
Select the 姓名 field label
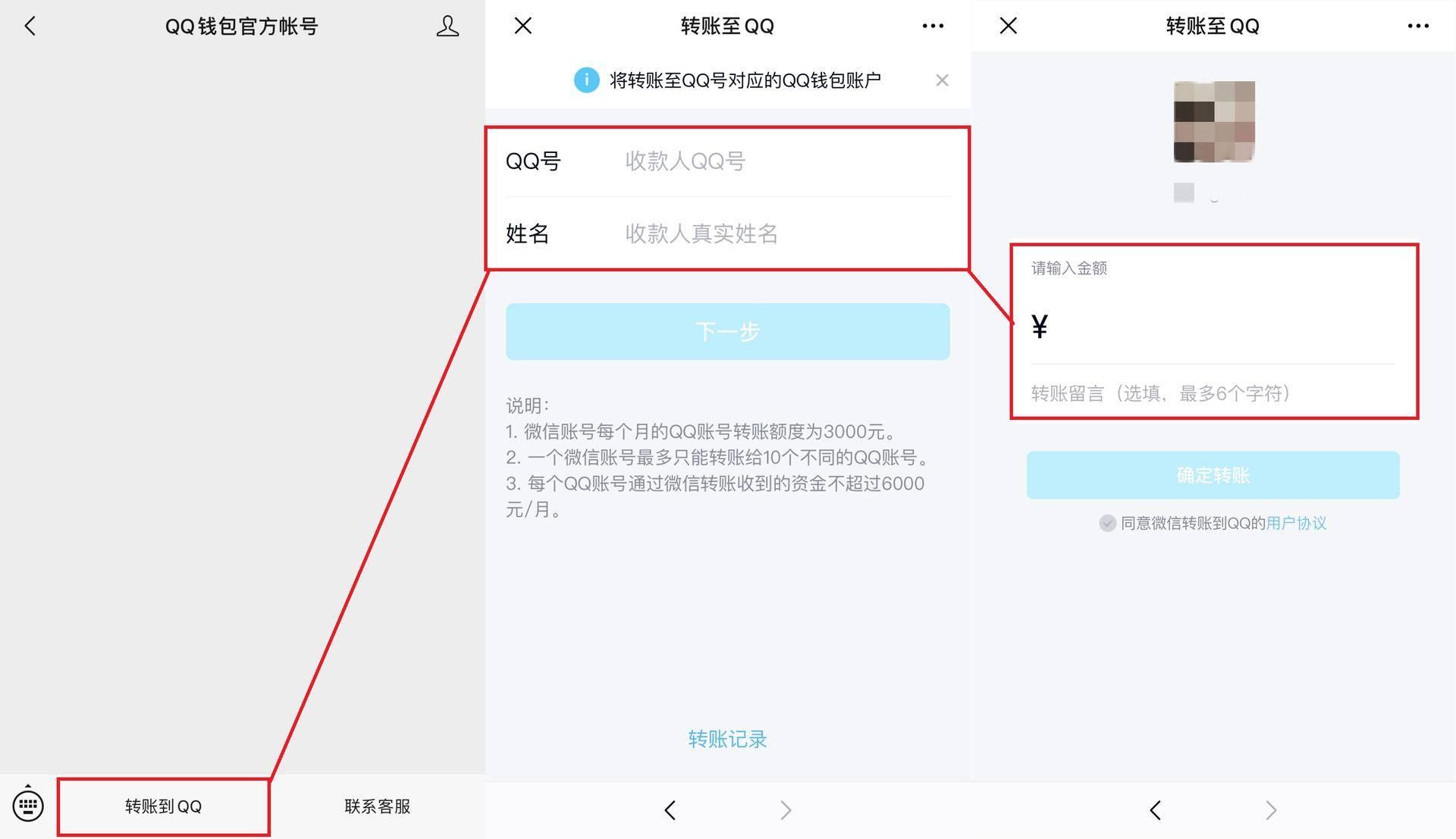(x=527, y=233)
